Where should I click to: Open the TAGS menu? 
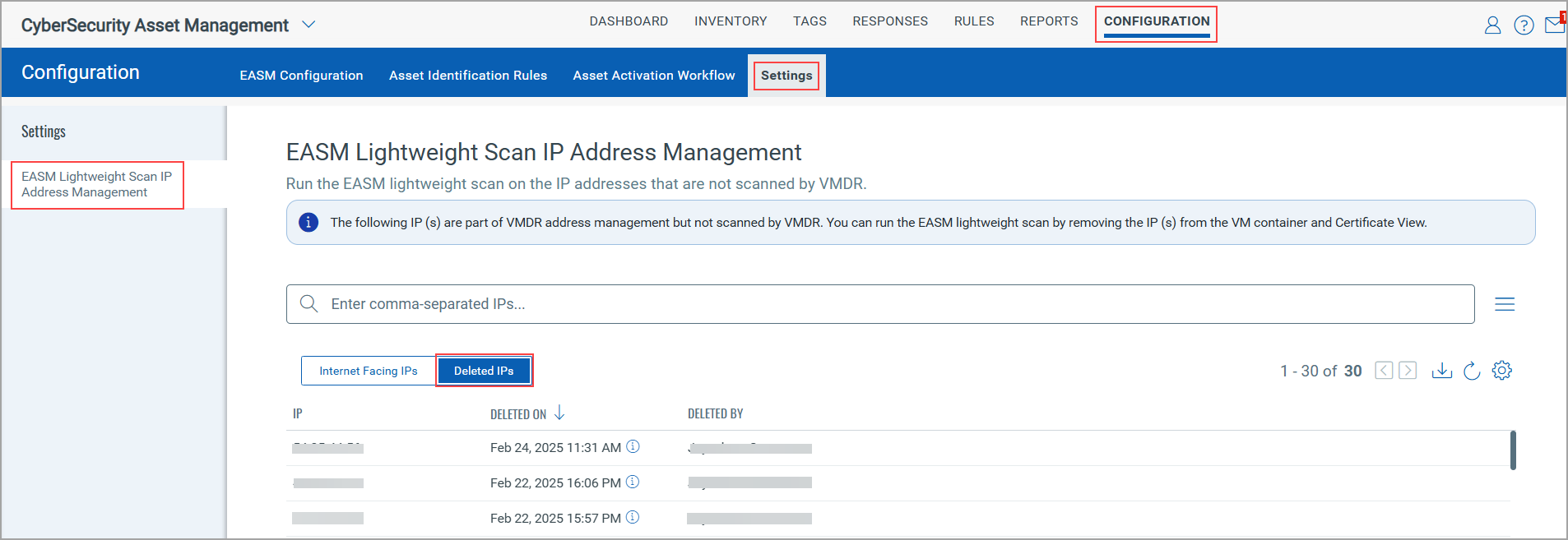pos(810,21)
